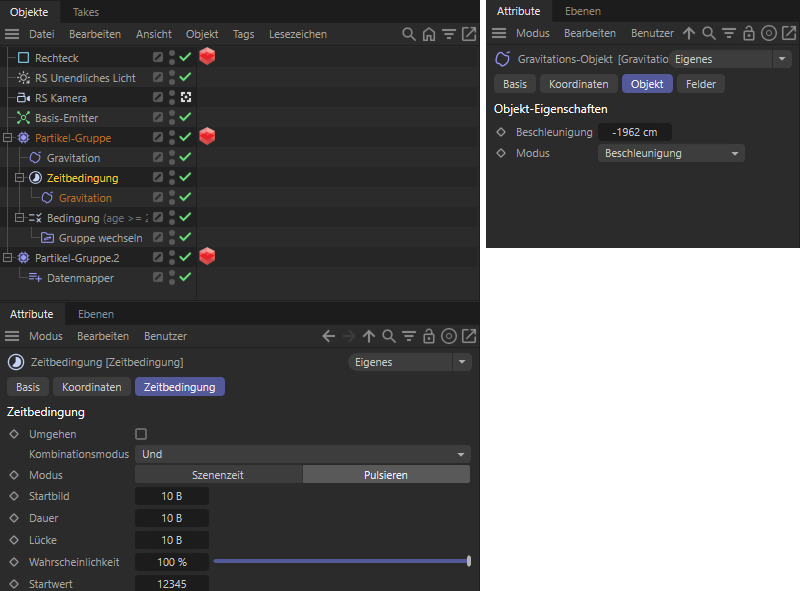Click the Datenmapper object icon
The width and height of the screenshot is (800, 591).
[35, 278]
